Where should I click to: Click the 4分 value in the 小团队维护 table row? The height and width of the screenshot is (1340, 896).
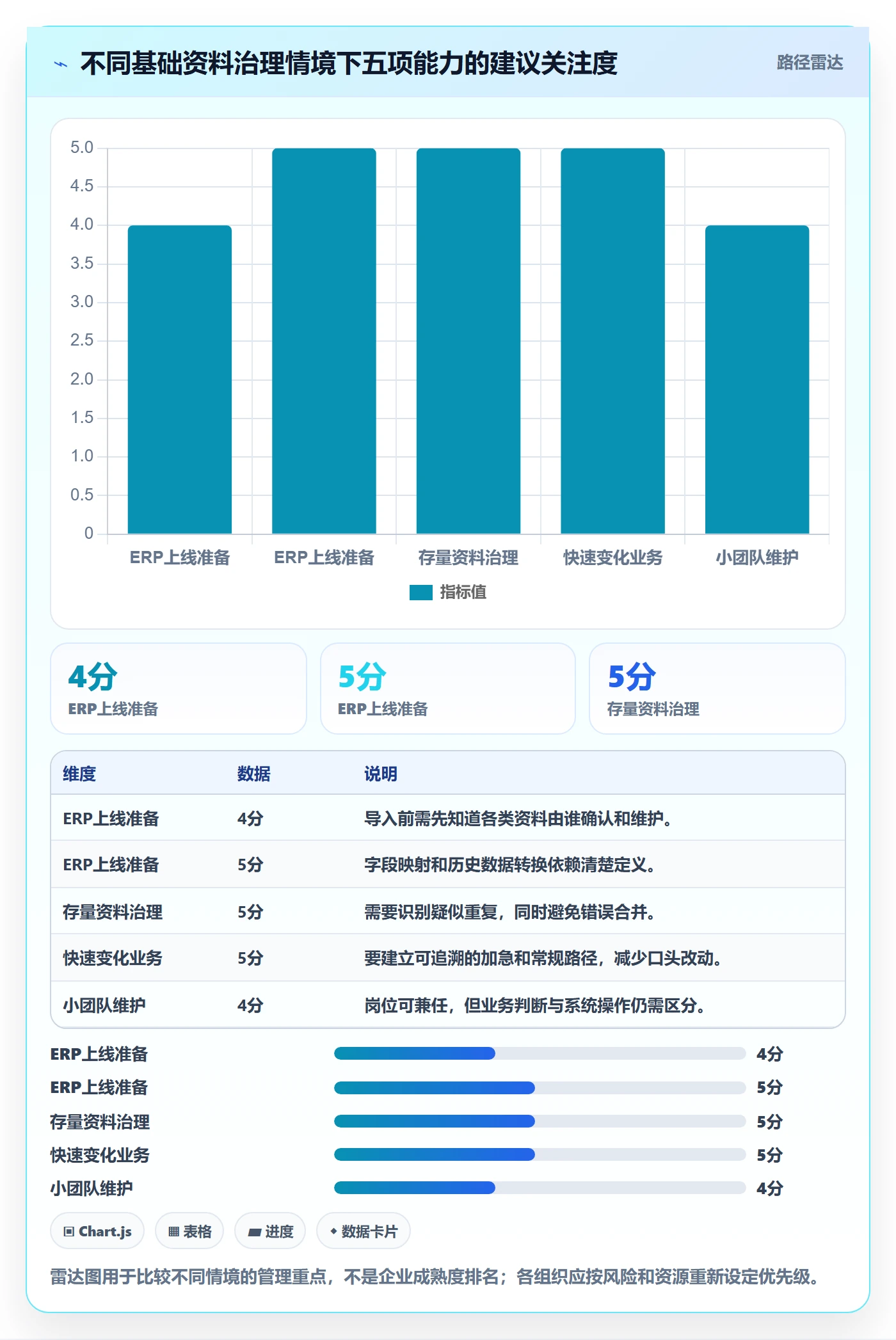(x=250, y=1005)
